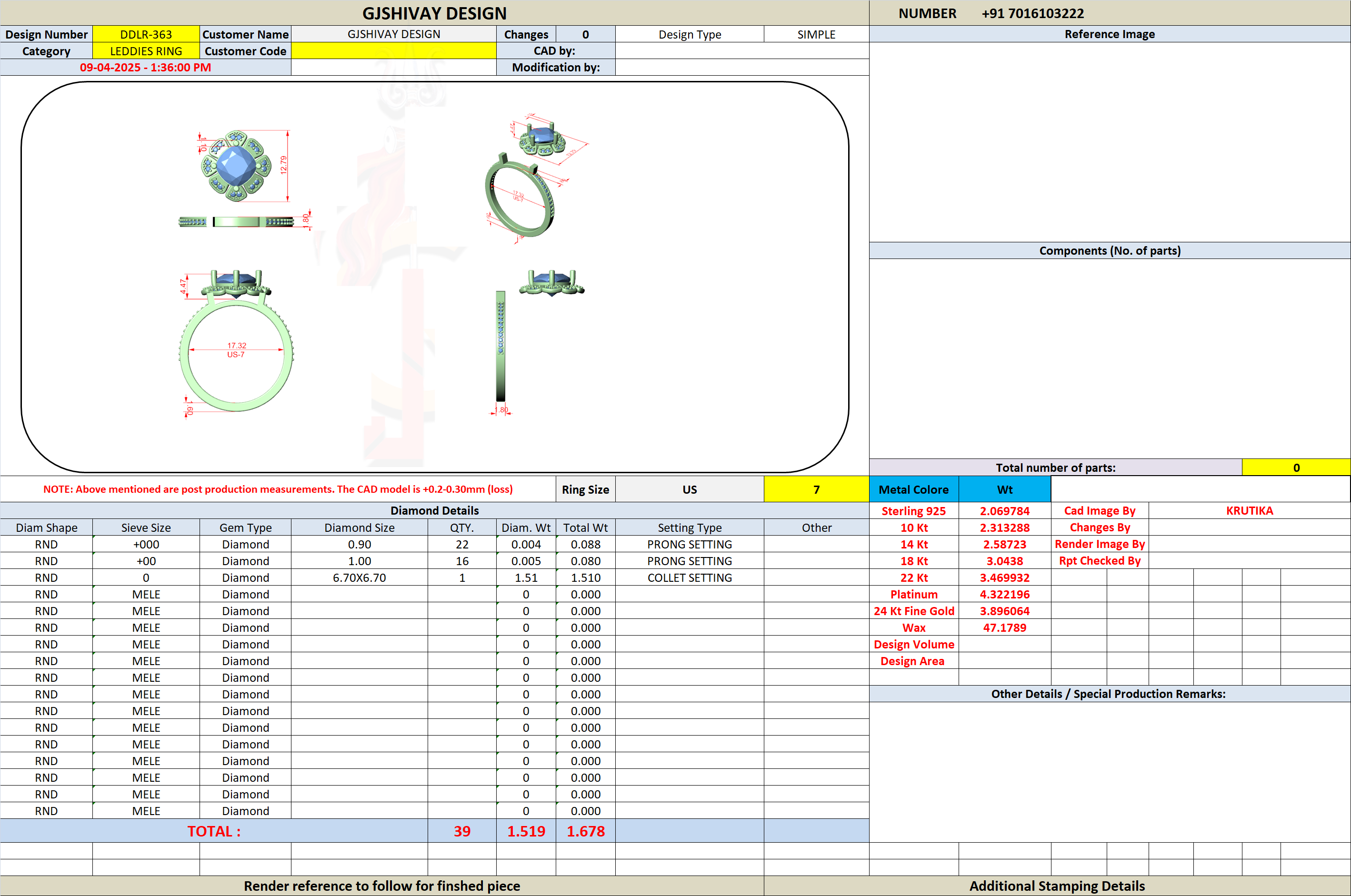Select the yellow ring size value 7

pos(816,490)
